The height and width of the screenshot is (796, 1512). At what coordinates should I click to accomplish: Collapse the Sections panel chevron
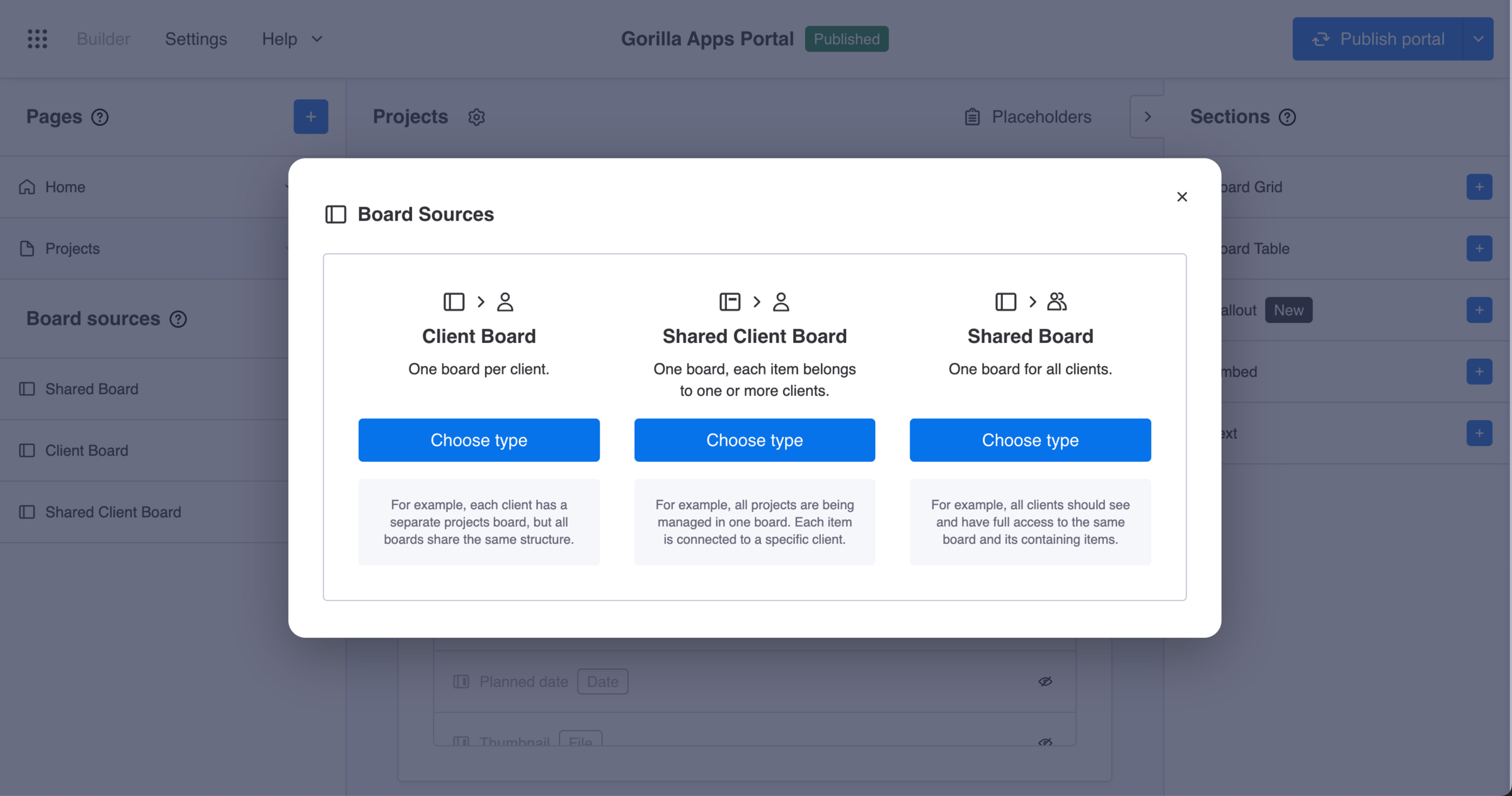[1147, 117]
